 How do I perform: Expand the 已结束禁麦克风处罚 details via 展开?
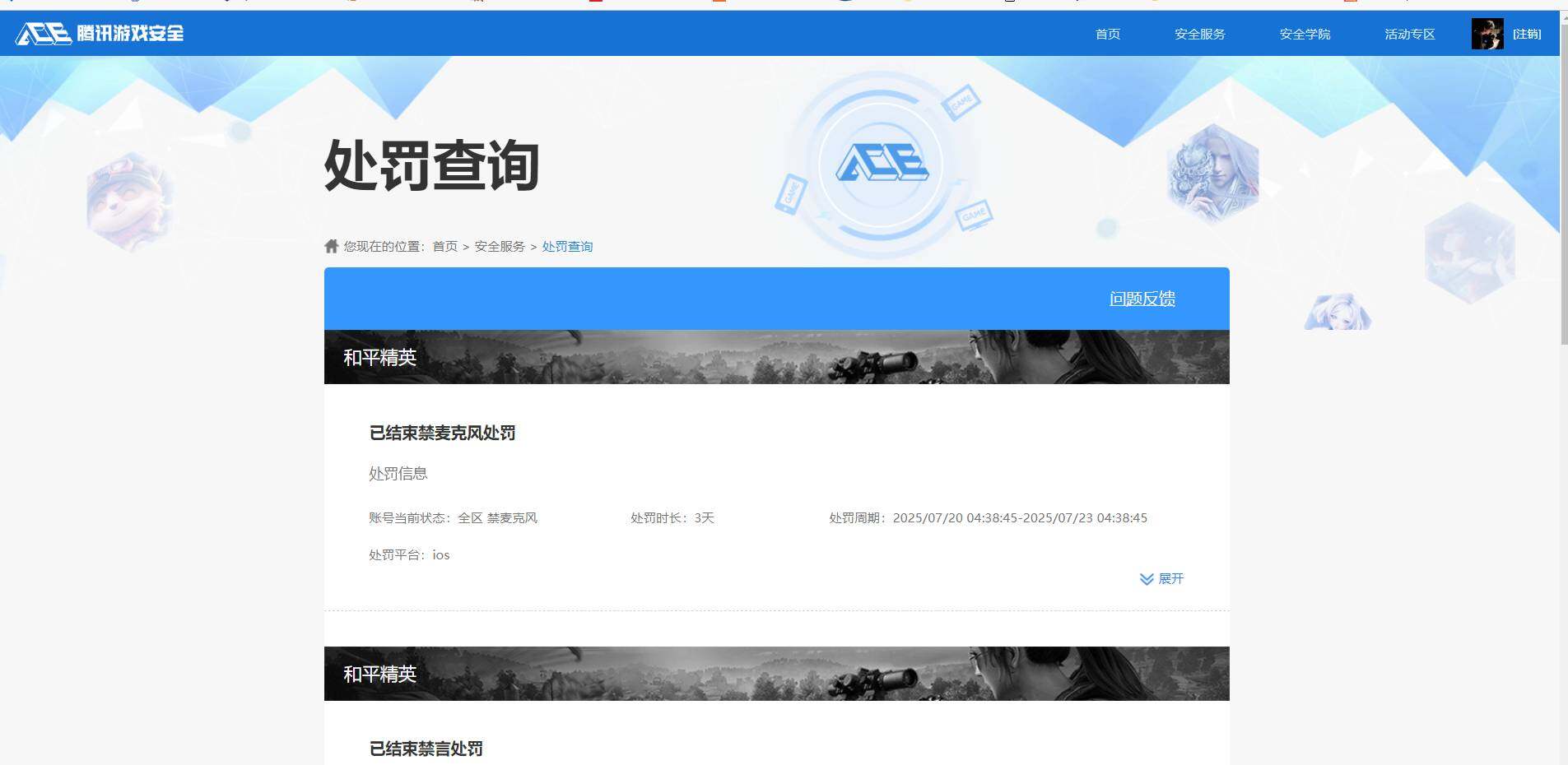1171,579
